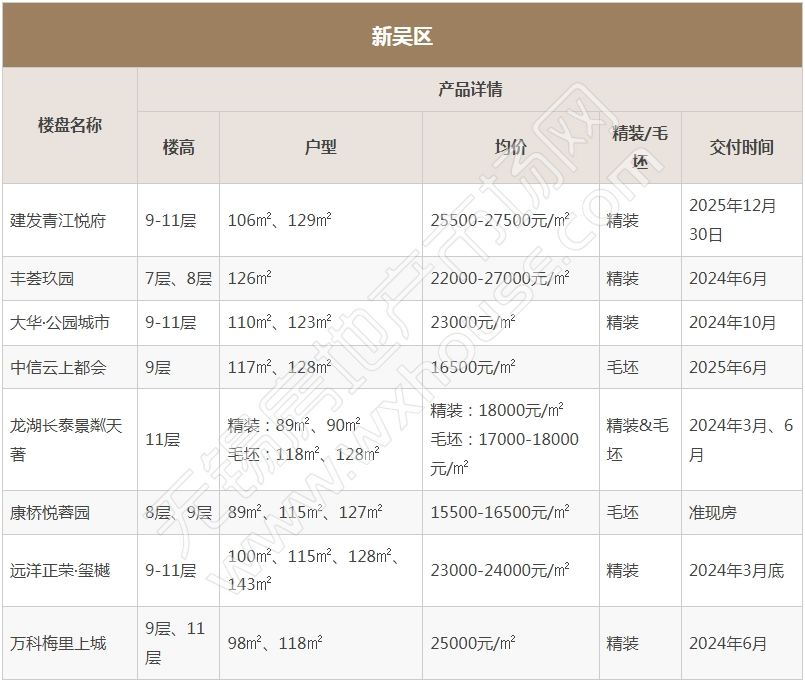Select price 23000-24000元/㎡

[x=500, y=571]
